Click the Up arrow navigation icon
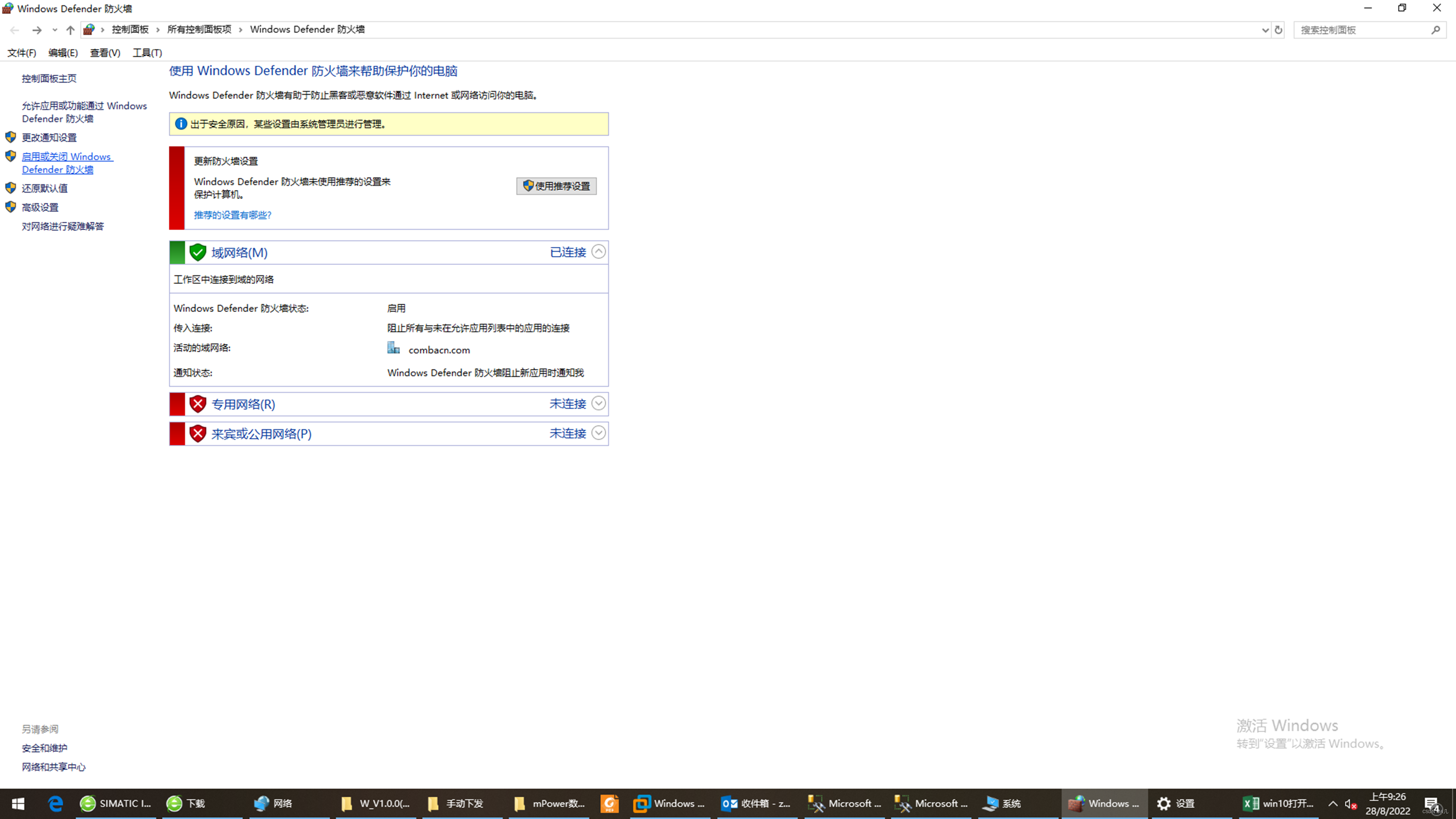Viewport: 1456px width, 819px height. pyautogui.click(x=70, y=30)
